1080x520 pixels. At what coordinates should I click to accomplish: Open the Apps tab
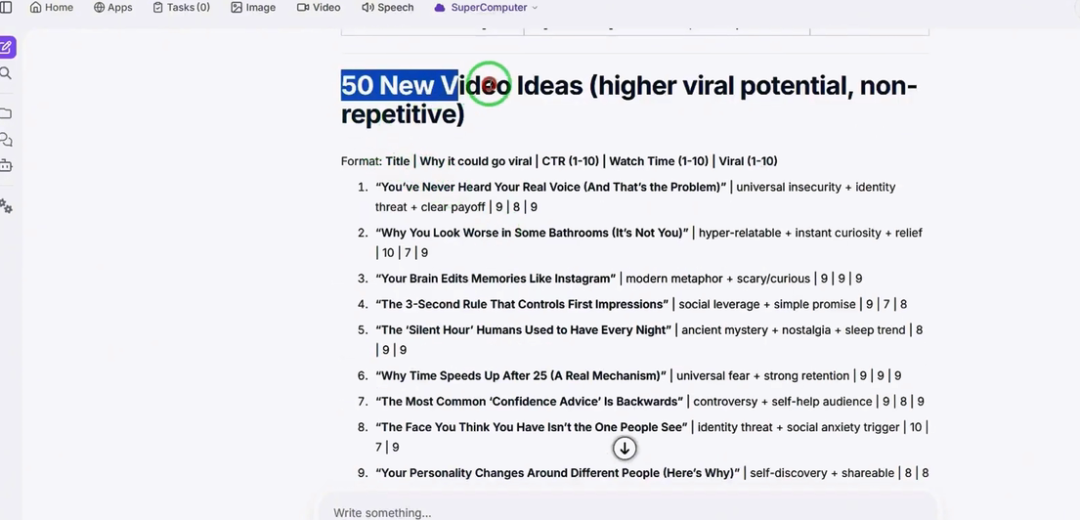[x=113, y=8]
